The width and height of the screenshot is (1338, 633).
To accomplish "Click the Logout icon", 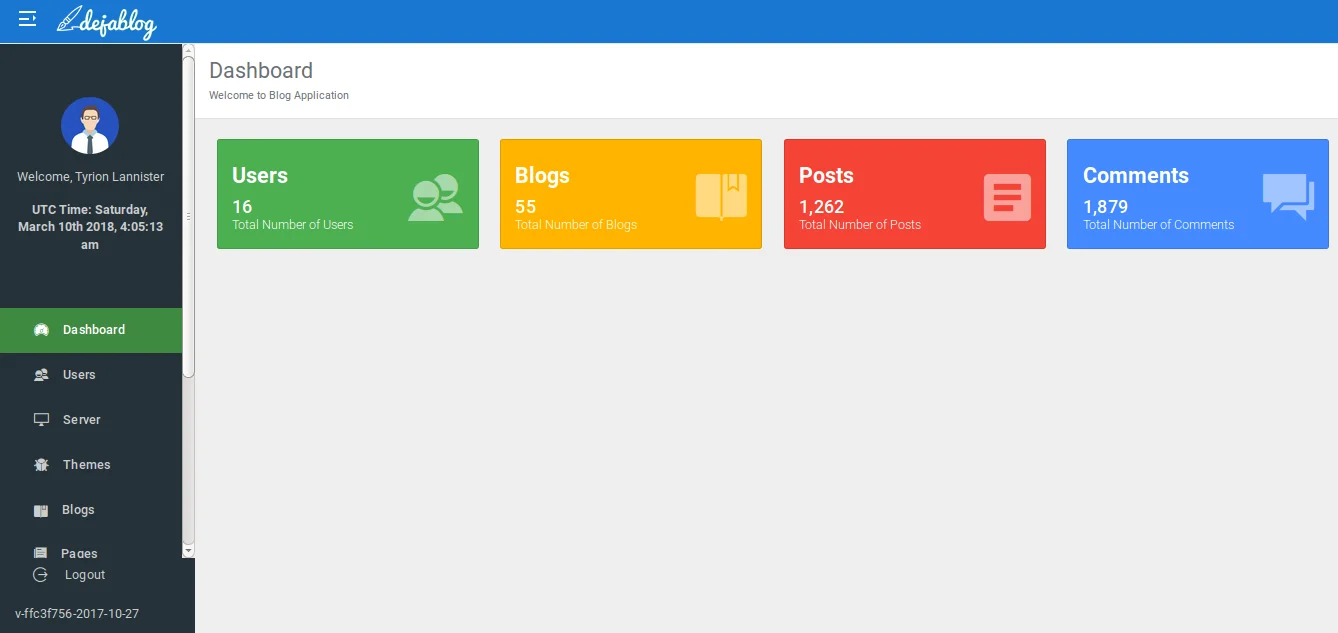I will pyautogui.click(x=41, y=575).
